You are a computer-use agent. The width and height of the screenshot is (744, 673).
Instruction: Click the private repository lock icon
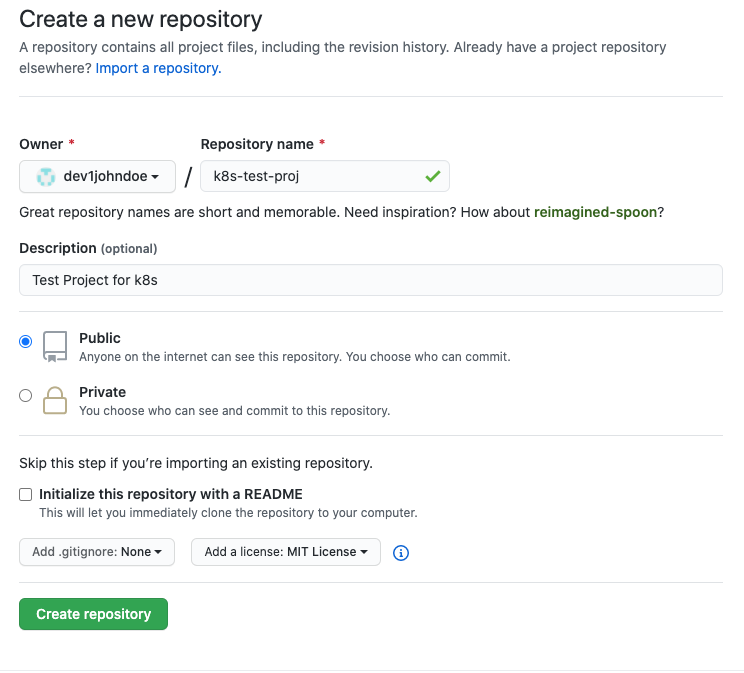pos(55,401)
